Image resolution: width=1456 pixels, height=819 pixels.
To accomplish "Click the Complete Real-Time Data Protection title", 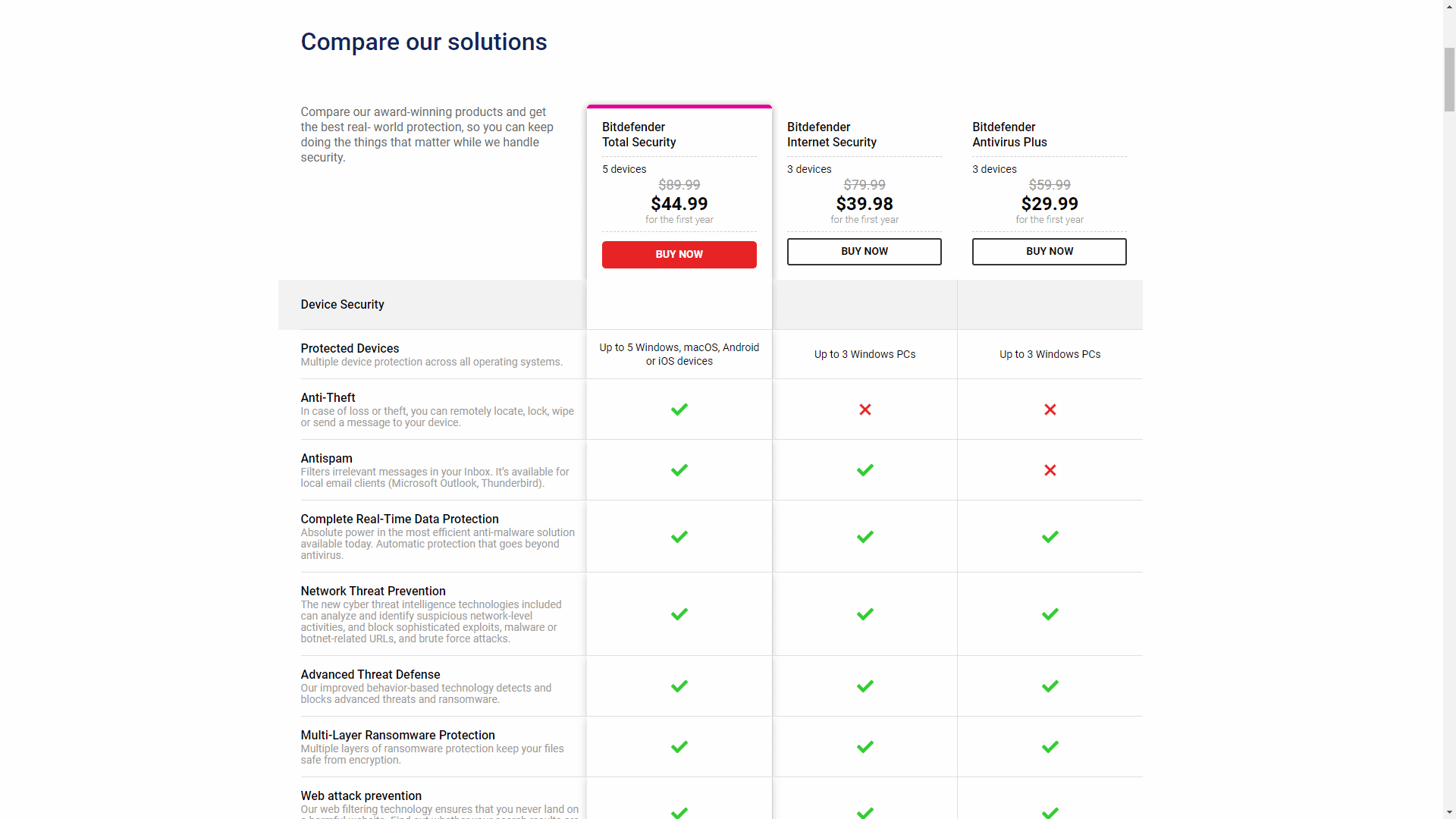I will tap(400, 519).
